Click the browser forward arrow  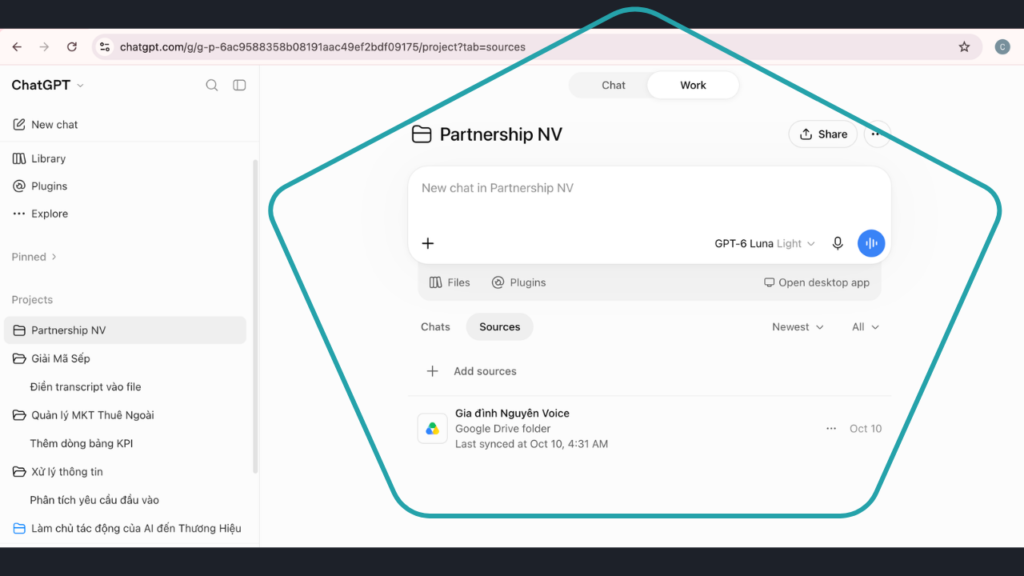(44, 47)
